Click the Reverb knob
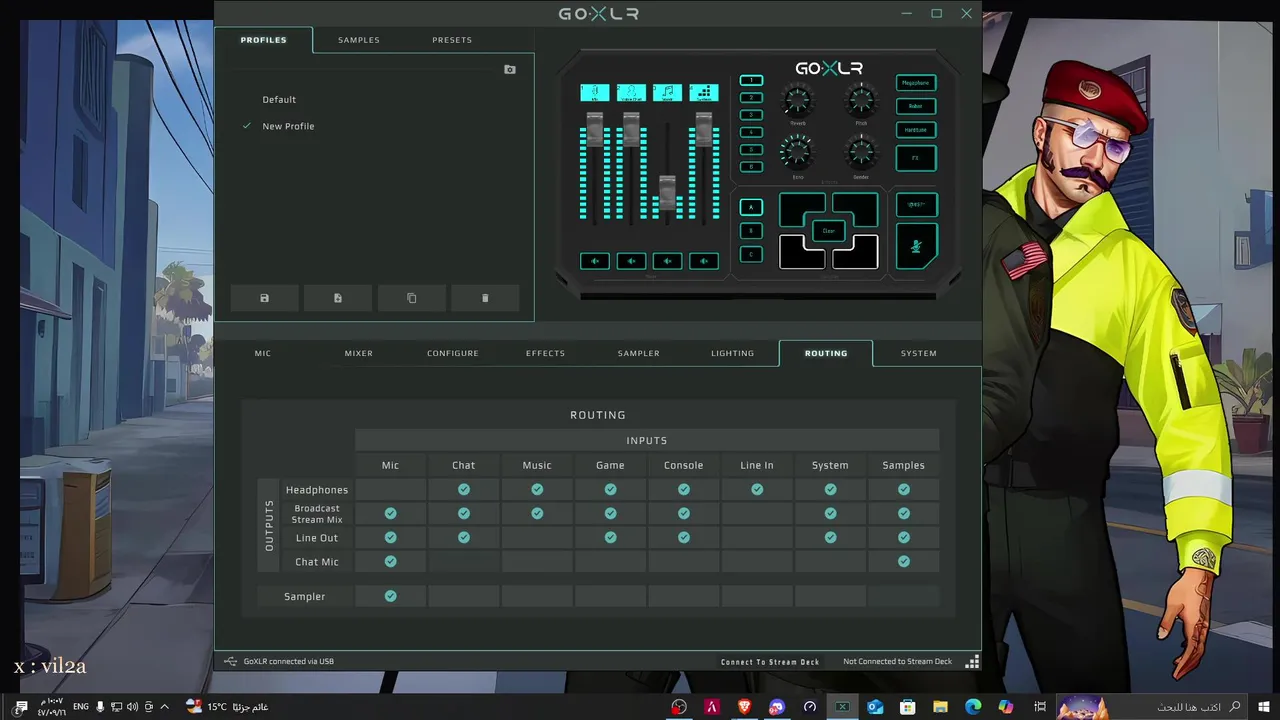Viewport: 1280px width, 720px height. (x=797, y=100)
